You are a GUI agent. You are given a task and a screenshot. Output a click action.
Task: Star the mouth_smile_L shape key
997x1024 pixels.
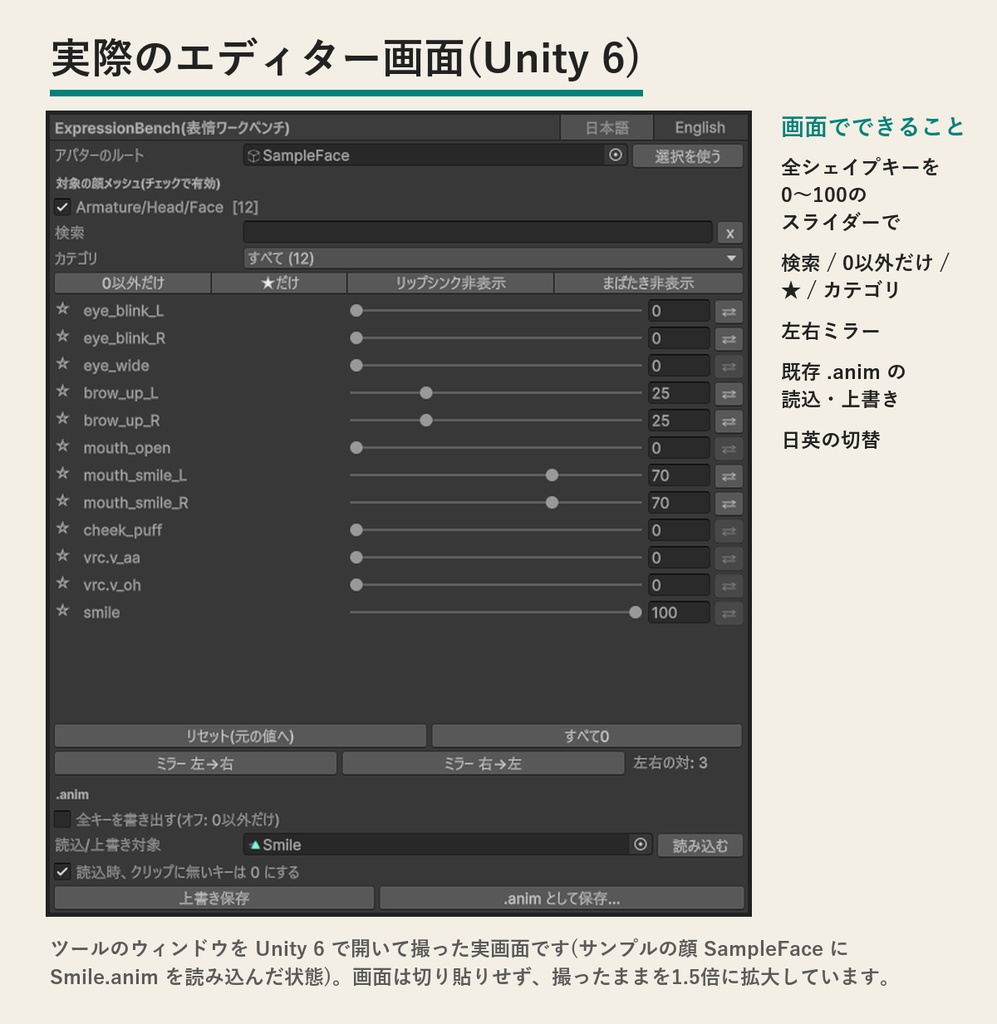63,473
